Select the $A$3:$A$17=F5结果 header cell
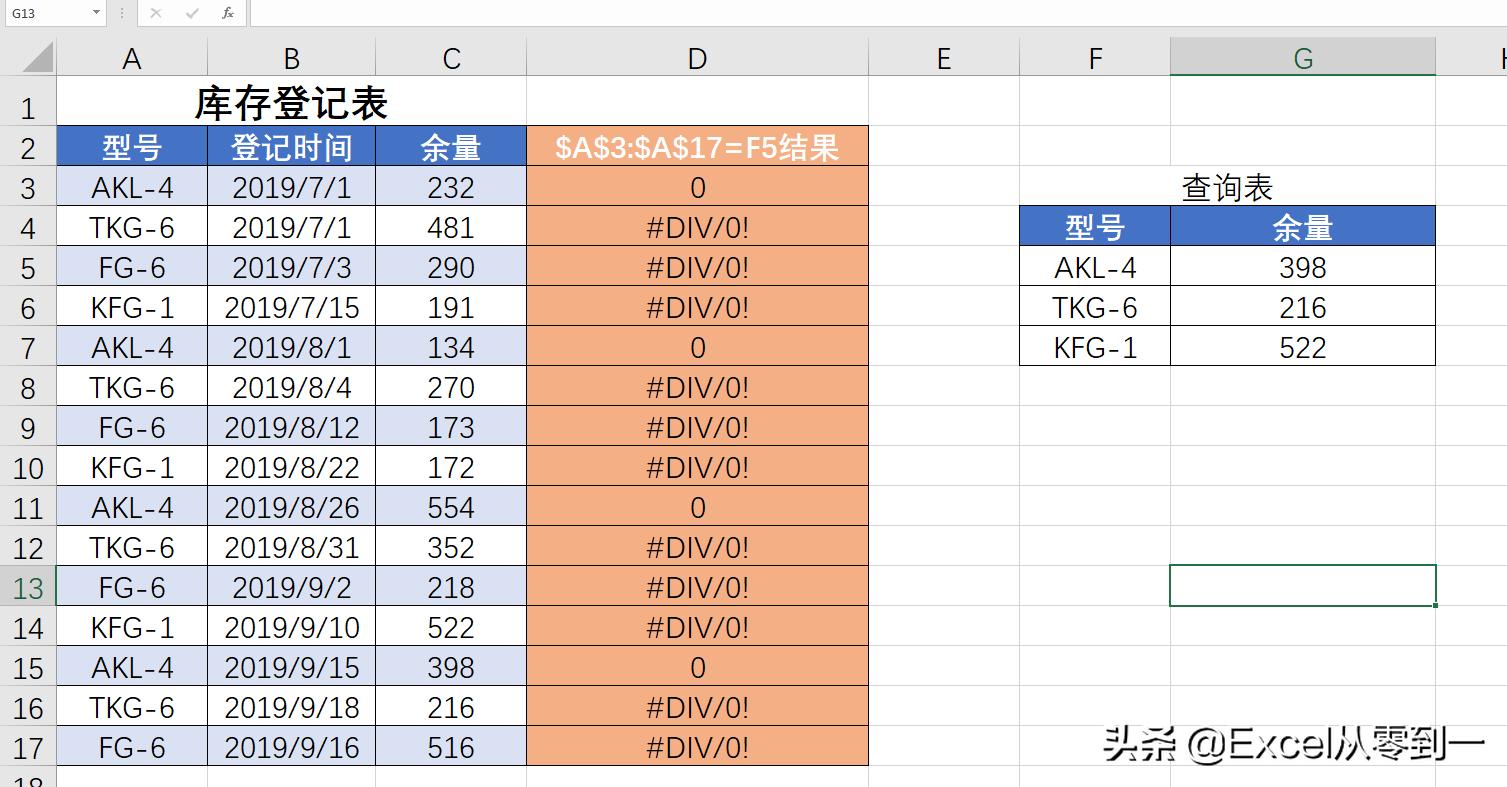The width and height of the screenshot is (1507, 787). 697,148
